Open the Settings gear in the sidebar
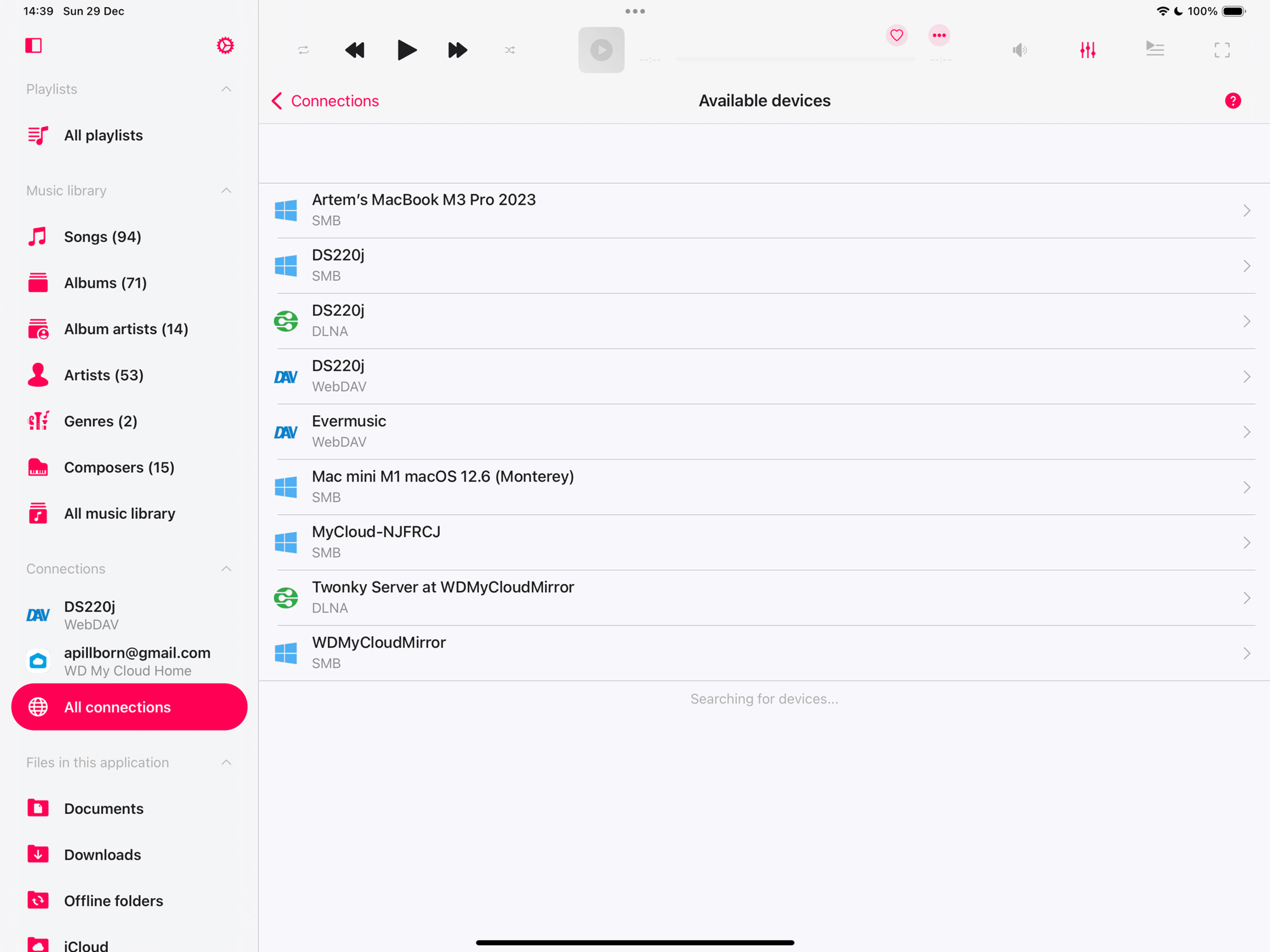Screen dimensions: 1270x952 pos(225,45)
